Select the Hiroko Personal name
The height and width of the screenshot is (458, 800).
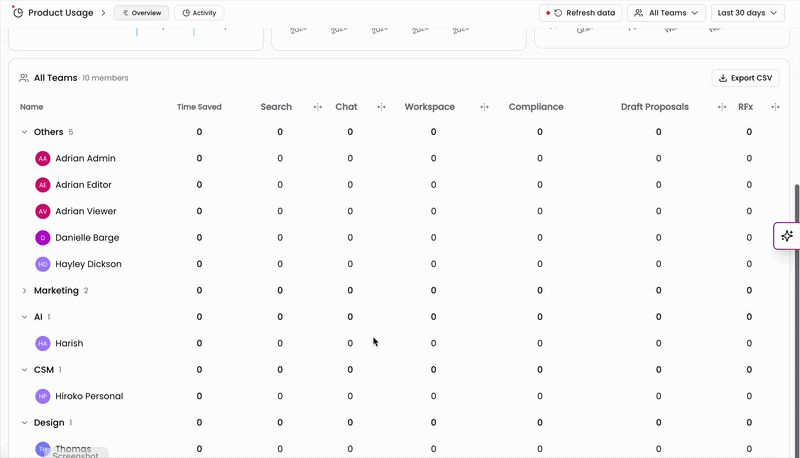89,396
